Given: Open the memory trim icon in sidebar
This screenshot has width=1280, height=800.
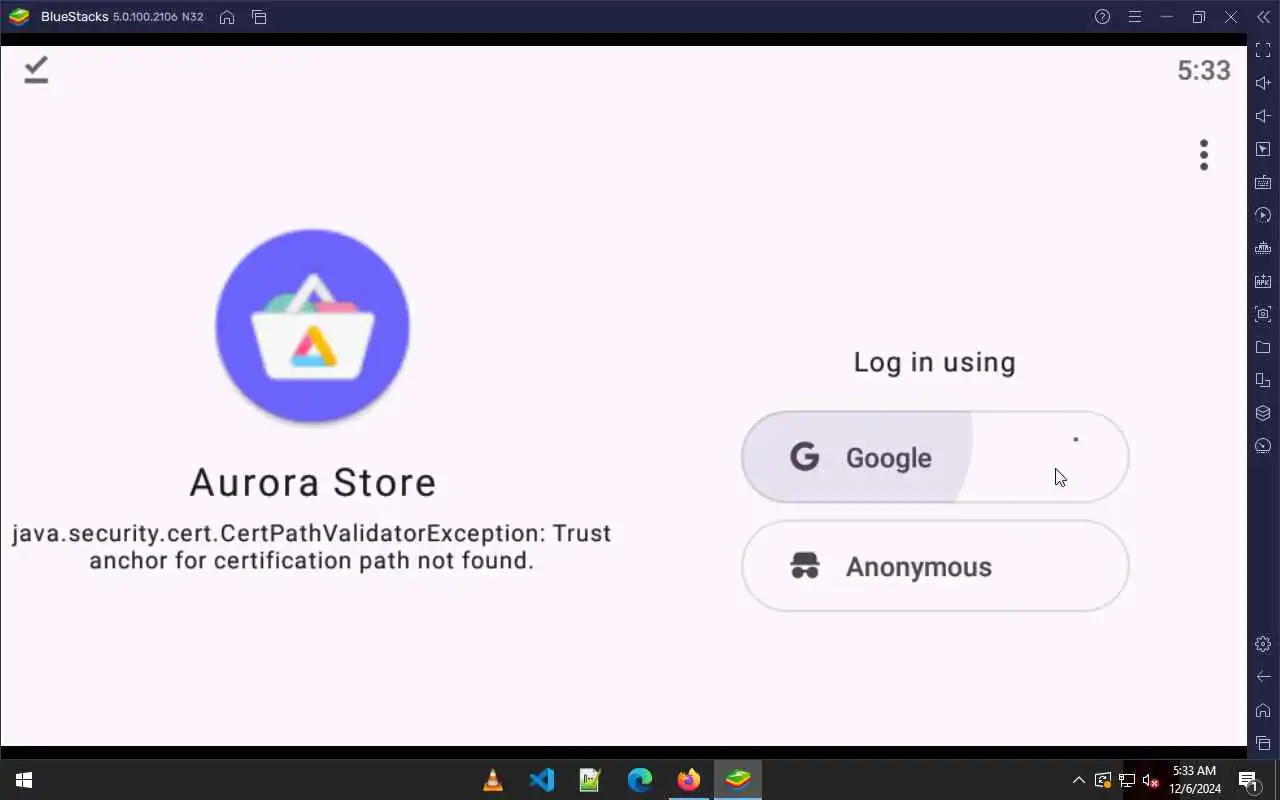Looking at the screenshot, I should [1263, 248].
